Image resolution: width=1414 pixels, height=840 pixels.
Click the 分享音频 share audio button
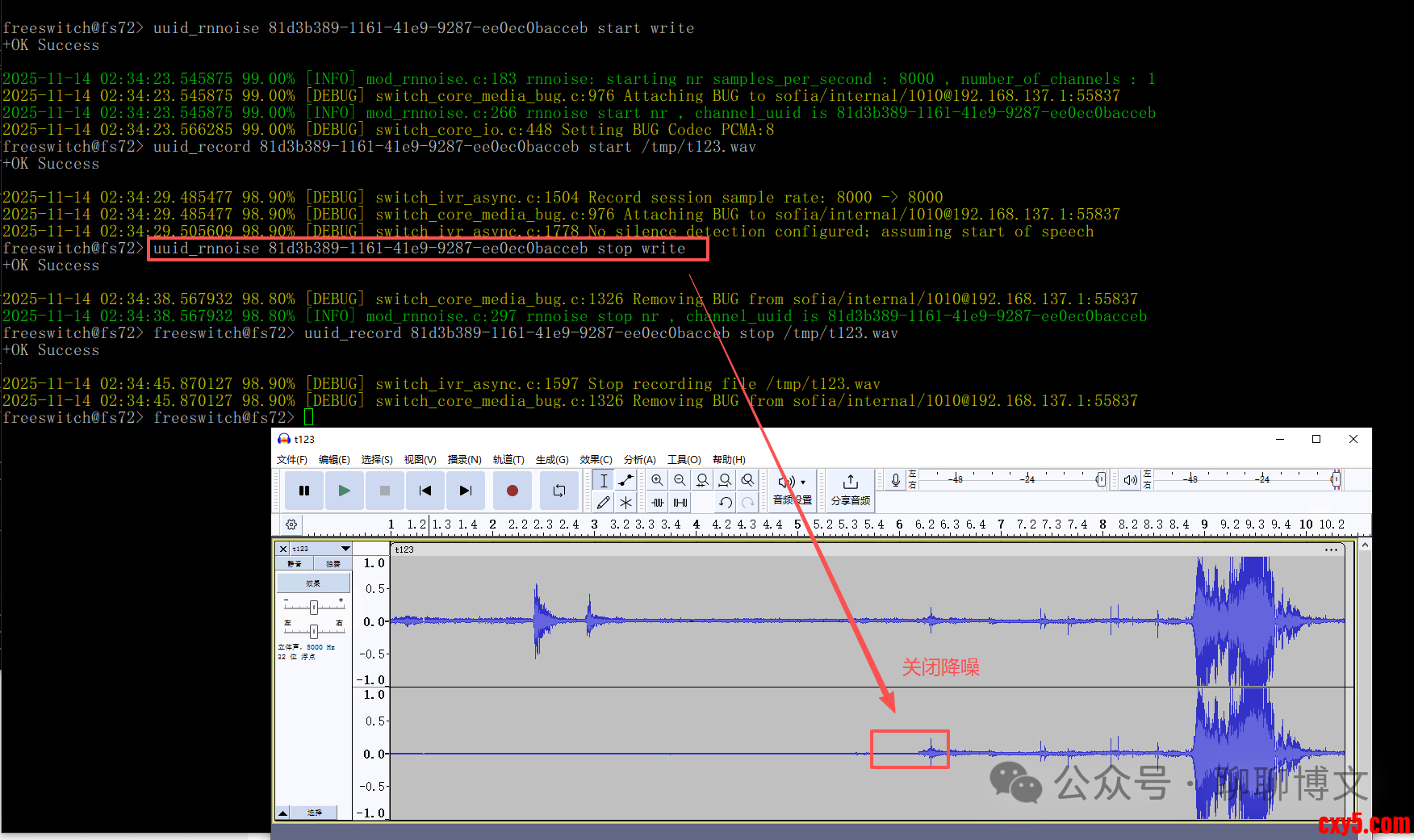(x=850, y=490)
